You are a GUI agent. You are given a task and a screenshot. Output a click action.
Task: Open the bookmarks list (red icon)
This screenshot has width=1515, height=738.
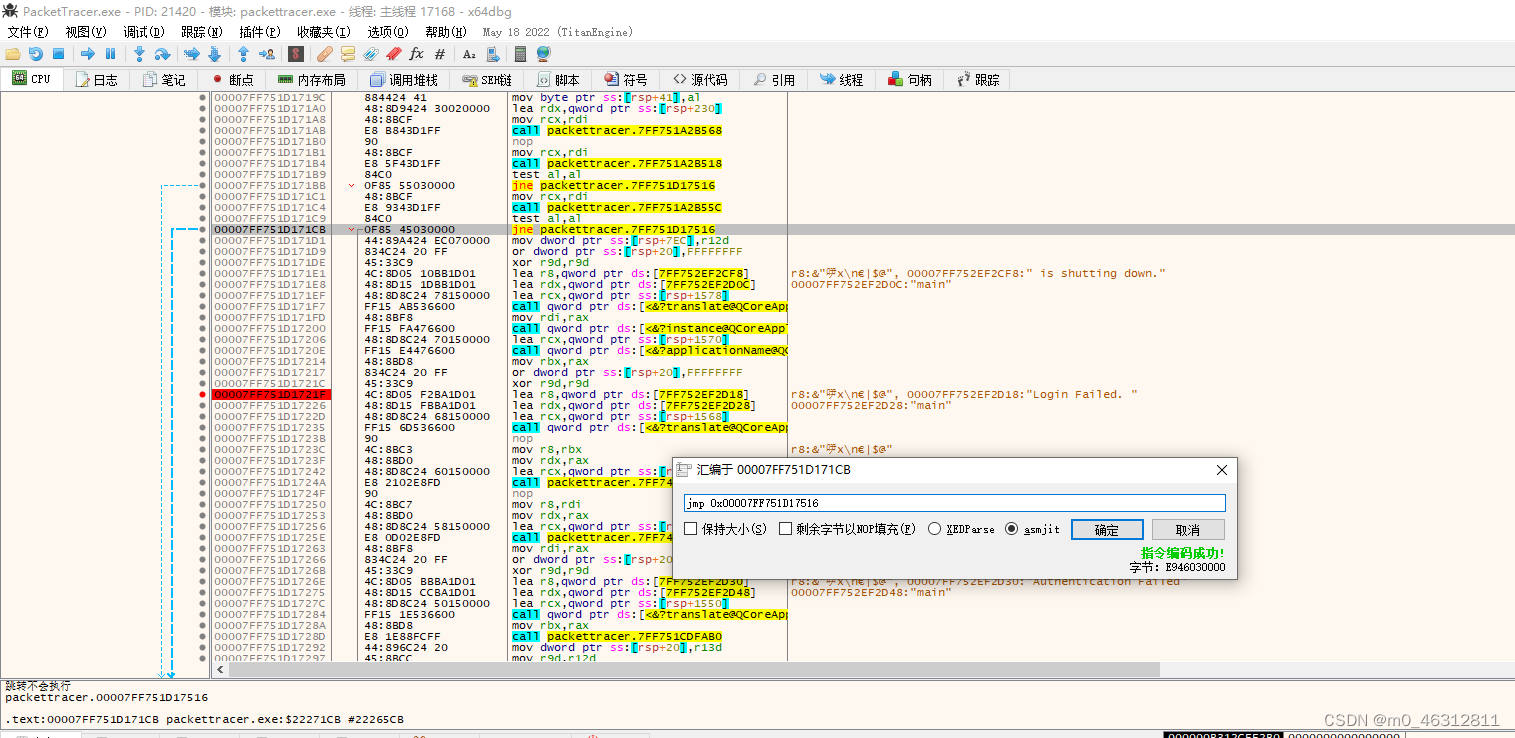pyautogui.click(x=394, y=54)
